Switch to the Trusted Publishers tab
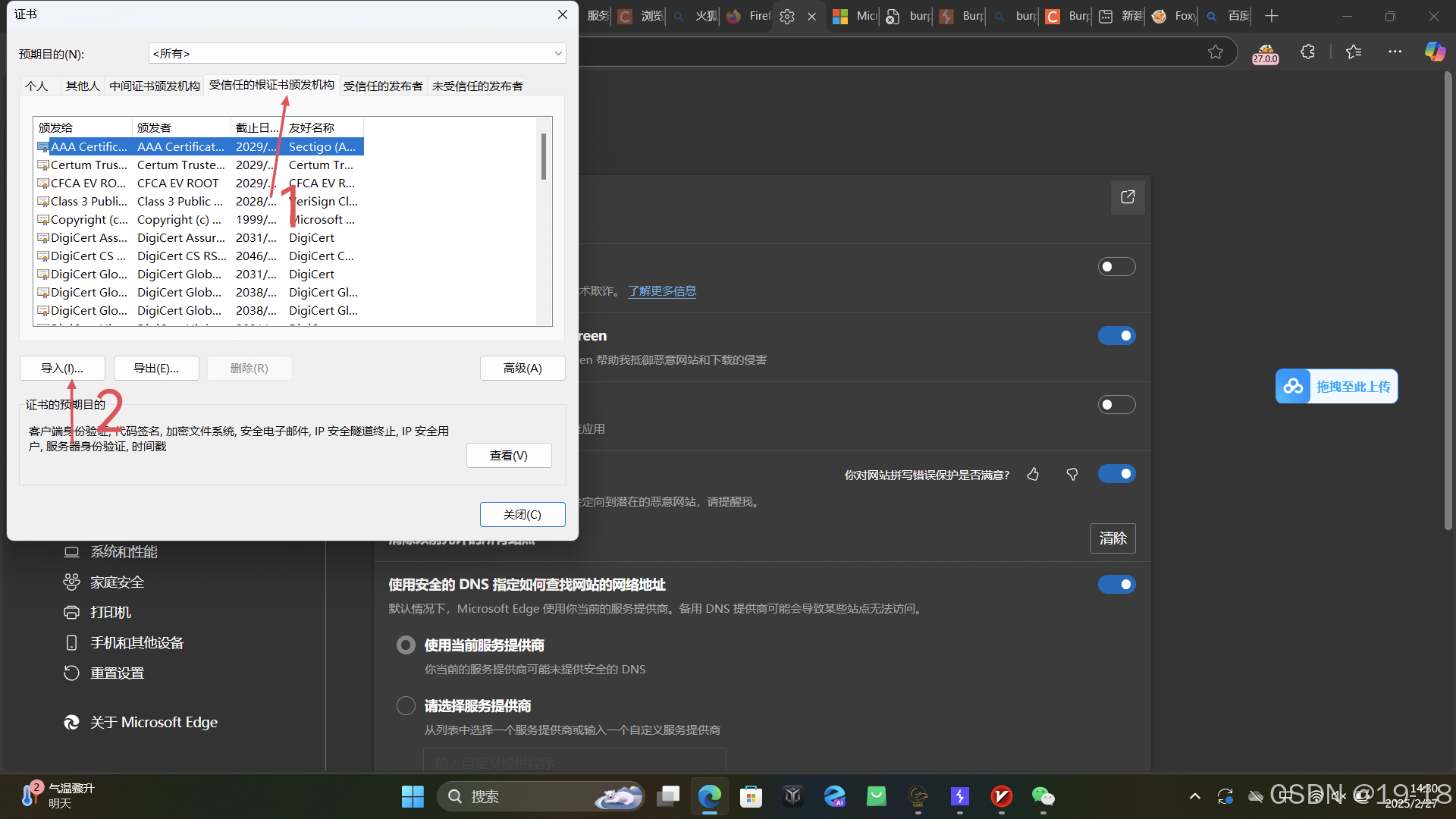 click(x=382, y=86)
